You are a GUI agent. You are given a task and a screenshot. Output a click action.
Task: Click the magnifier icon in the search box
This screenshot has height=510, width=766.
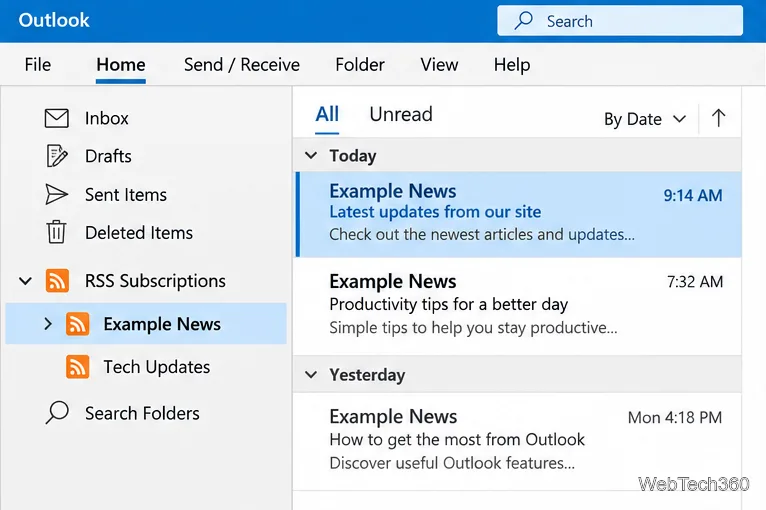(x=524, y=21)
